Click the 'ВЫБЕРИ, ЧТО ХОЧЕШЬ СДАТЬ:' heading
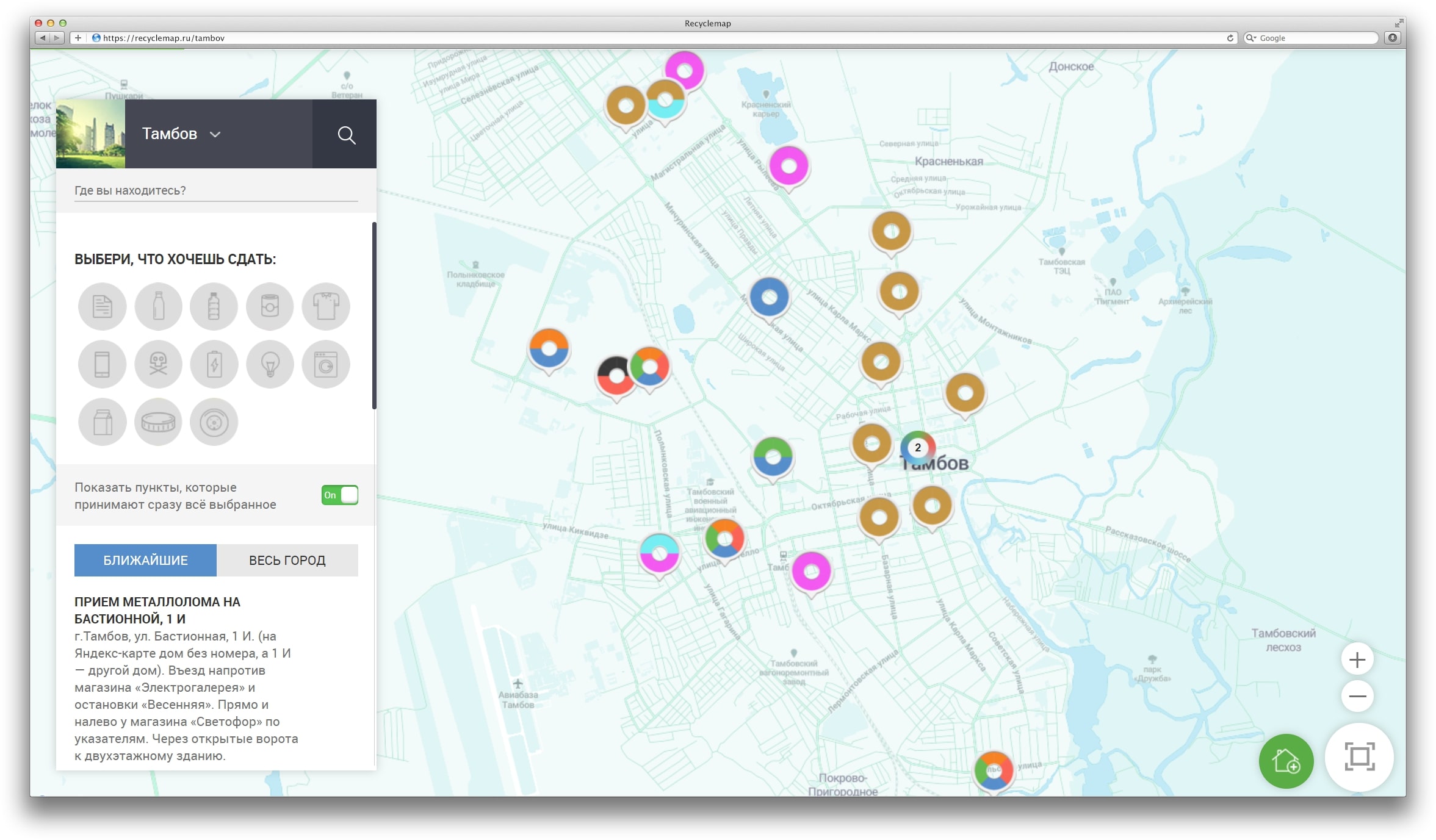 tap(175, 259)
